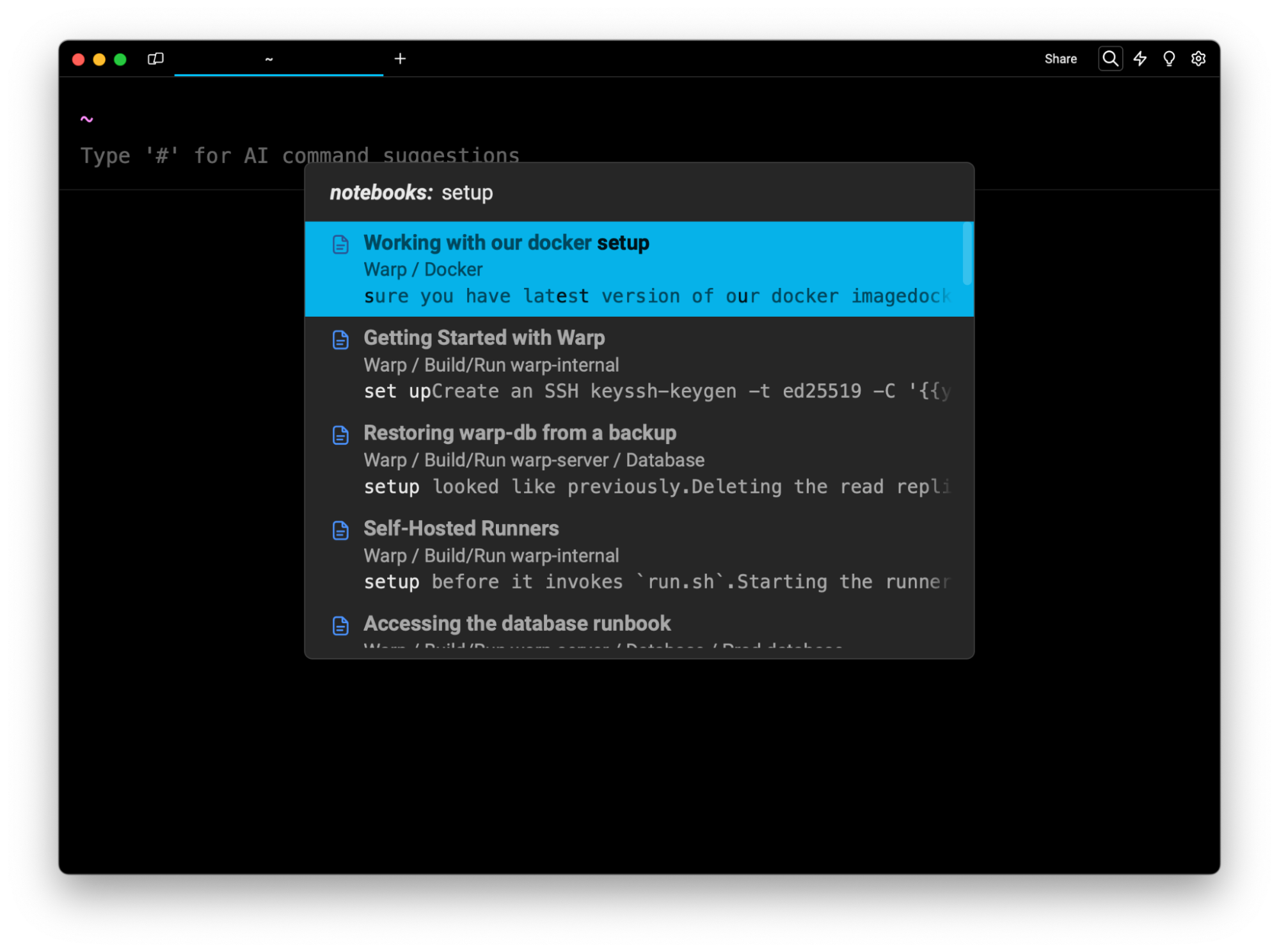
Task: Click notebook icon beside Accessing database runbook
Action: [340, 625]
